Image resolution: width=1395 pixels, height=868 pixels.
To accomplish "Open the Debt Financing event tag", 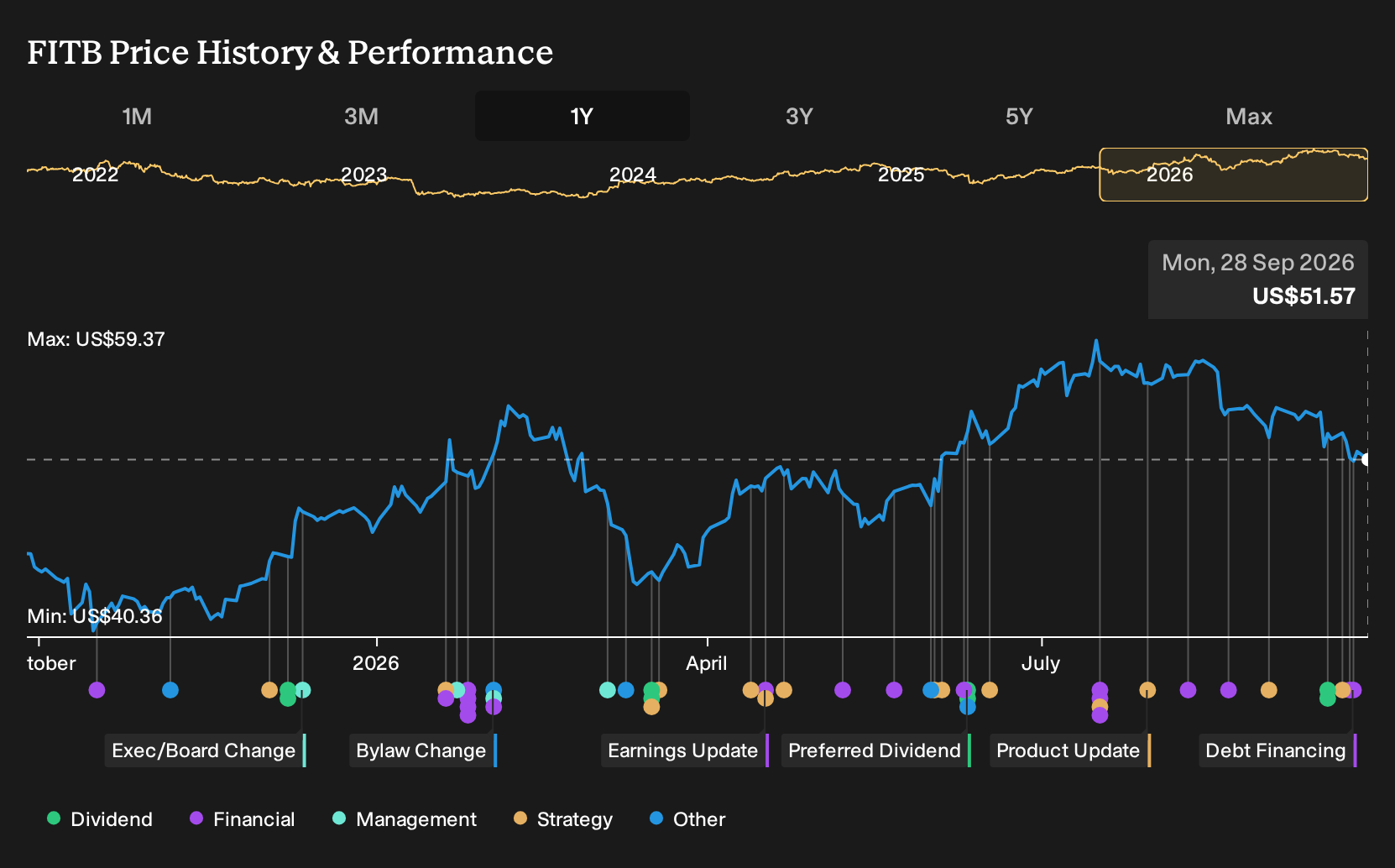I will pos(1277,750).
